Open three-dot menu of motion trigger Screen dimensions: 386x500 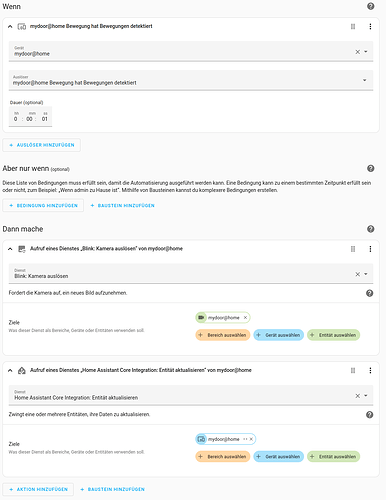(370, 26)
